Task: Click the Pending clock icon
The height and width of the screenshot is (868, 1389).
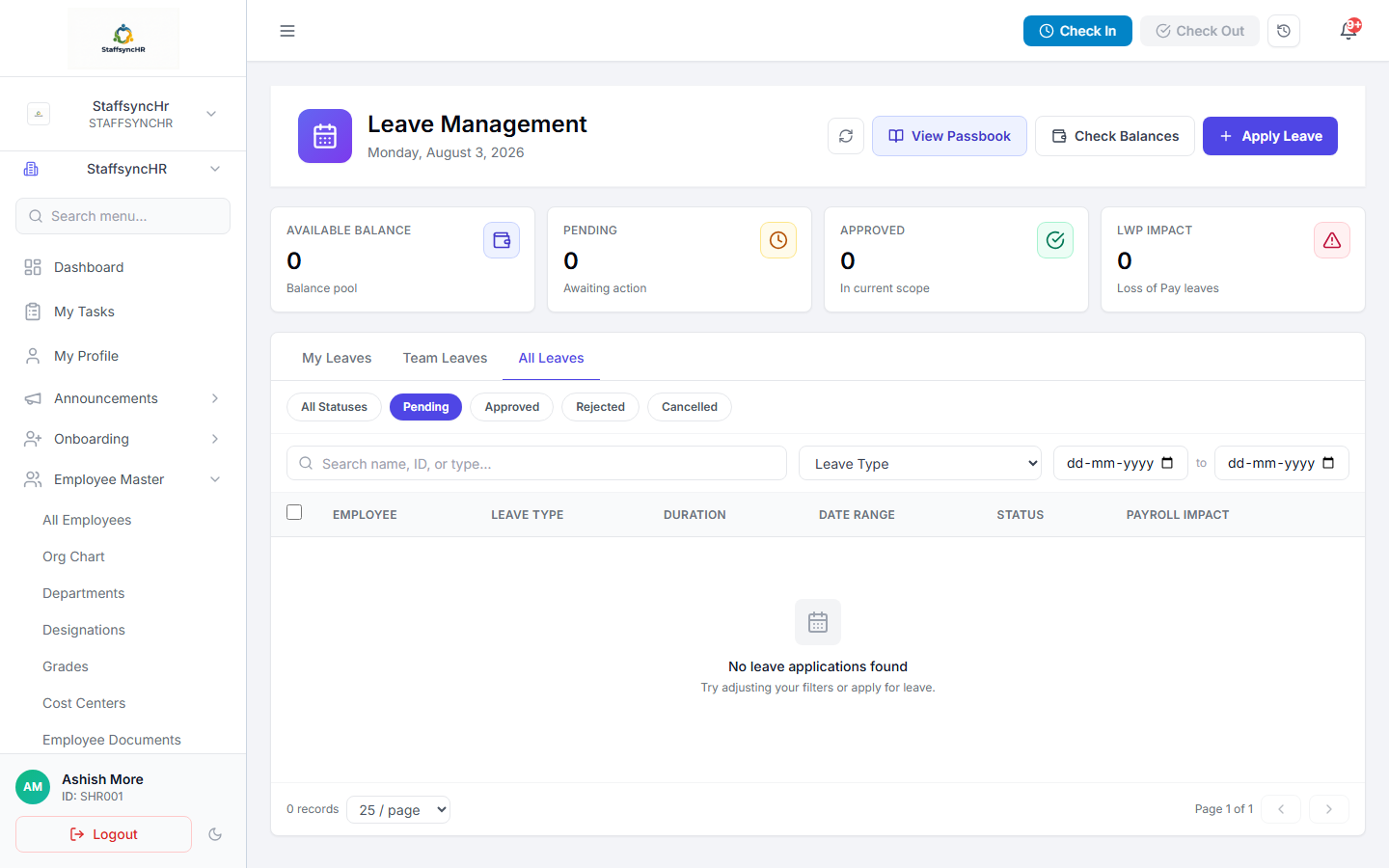Action: tap(778, 240)
